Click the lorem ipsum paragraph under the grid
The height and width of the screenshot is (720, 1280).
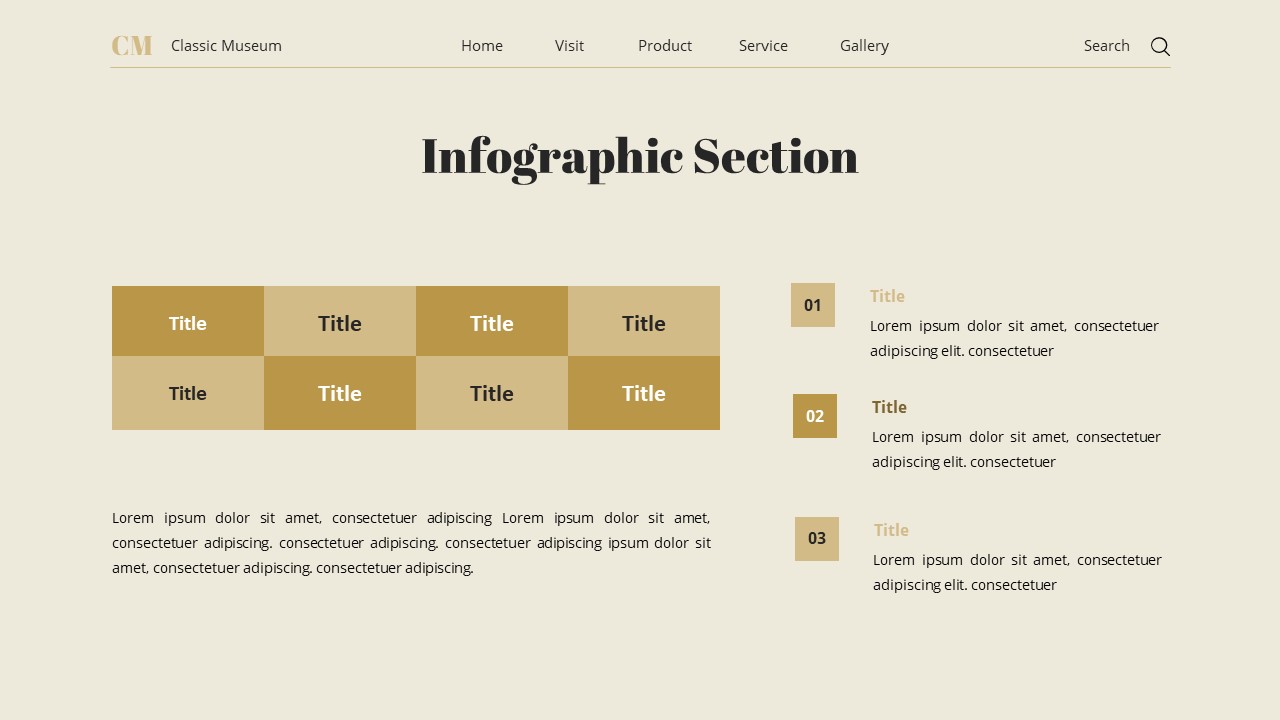click(x=412, y=542)
